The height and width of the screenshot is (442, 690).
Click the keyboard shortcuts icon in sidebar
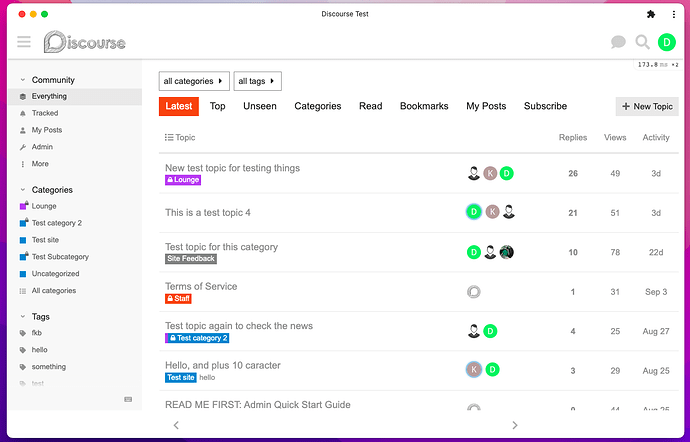click(128, 399)
